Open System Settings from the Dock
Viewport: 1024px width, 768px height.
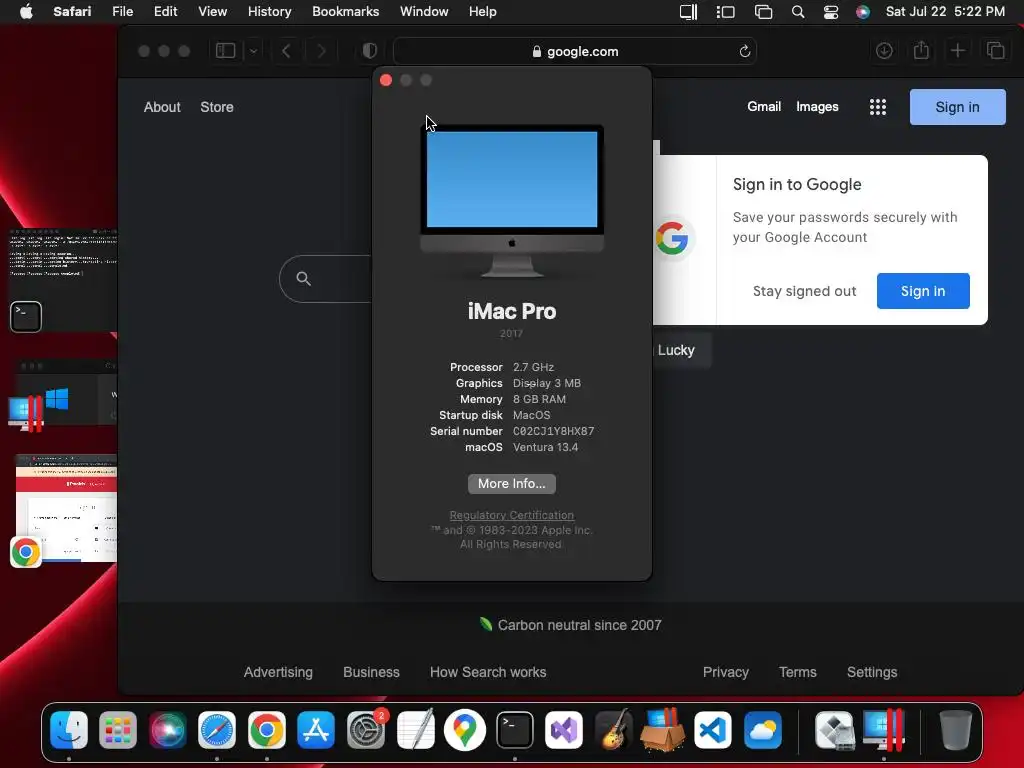pos(366,729)
